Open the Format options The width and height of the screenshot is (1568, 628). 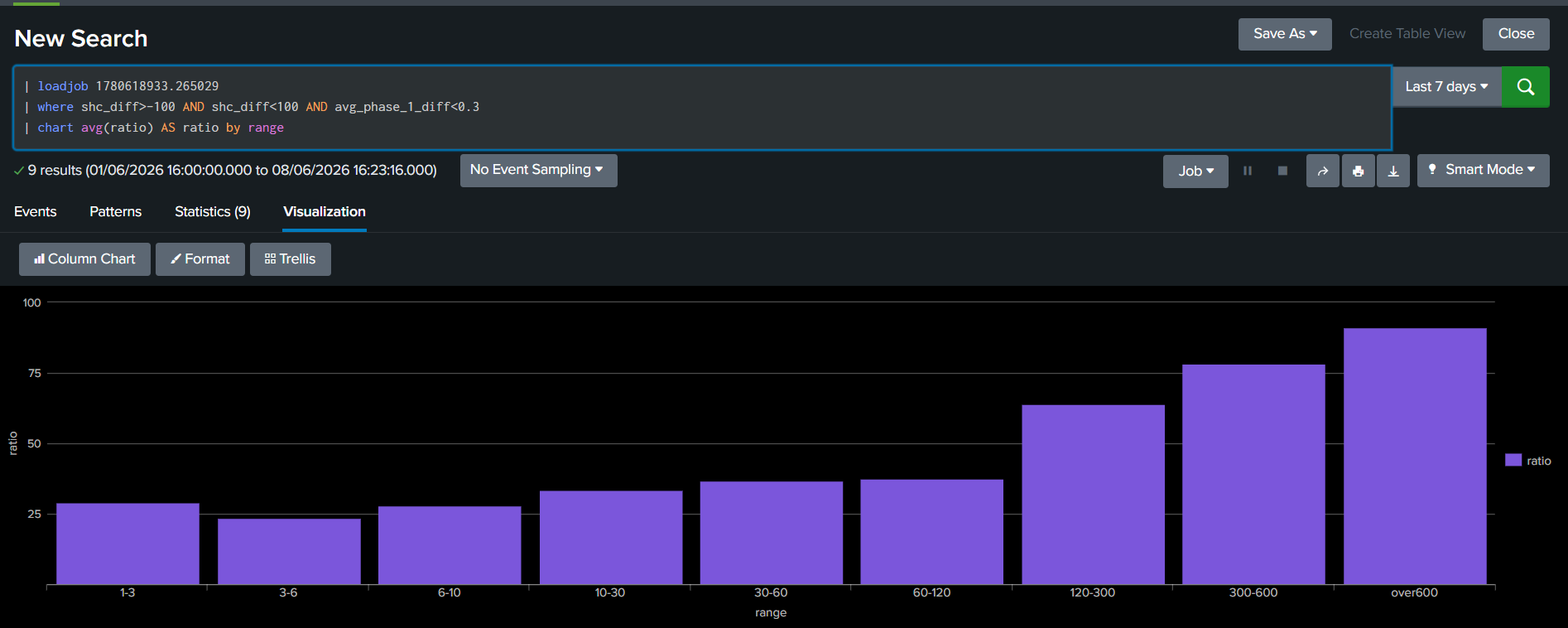(200, 259)
